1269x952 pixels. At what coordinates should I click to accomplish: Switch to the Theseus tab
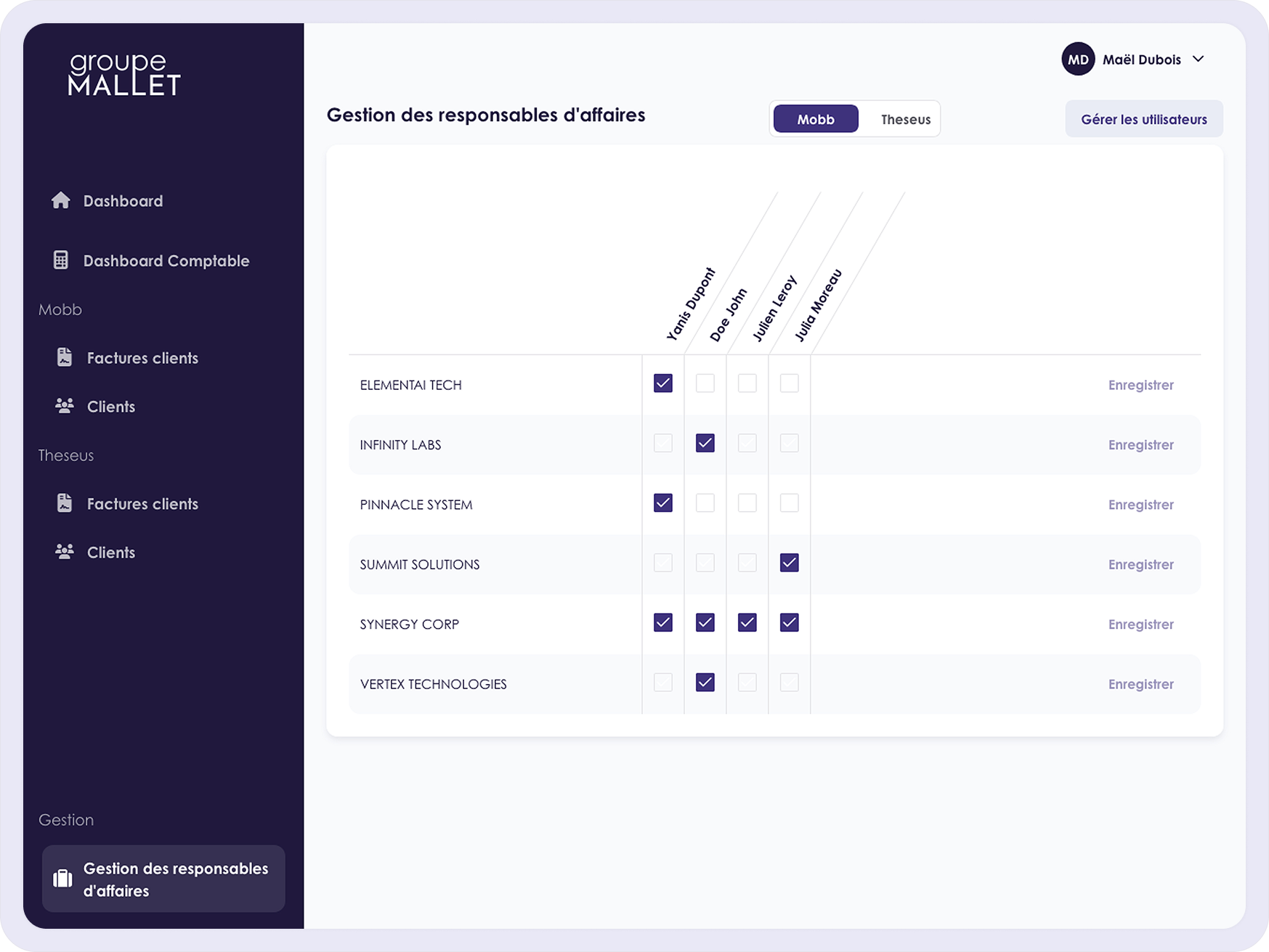pos(905,120)
